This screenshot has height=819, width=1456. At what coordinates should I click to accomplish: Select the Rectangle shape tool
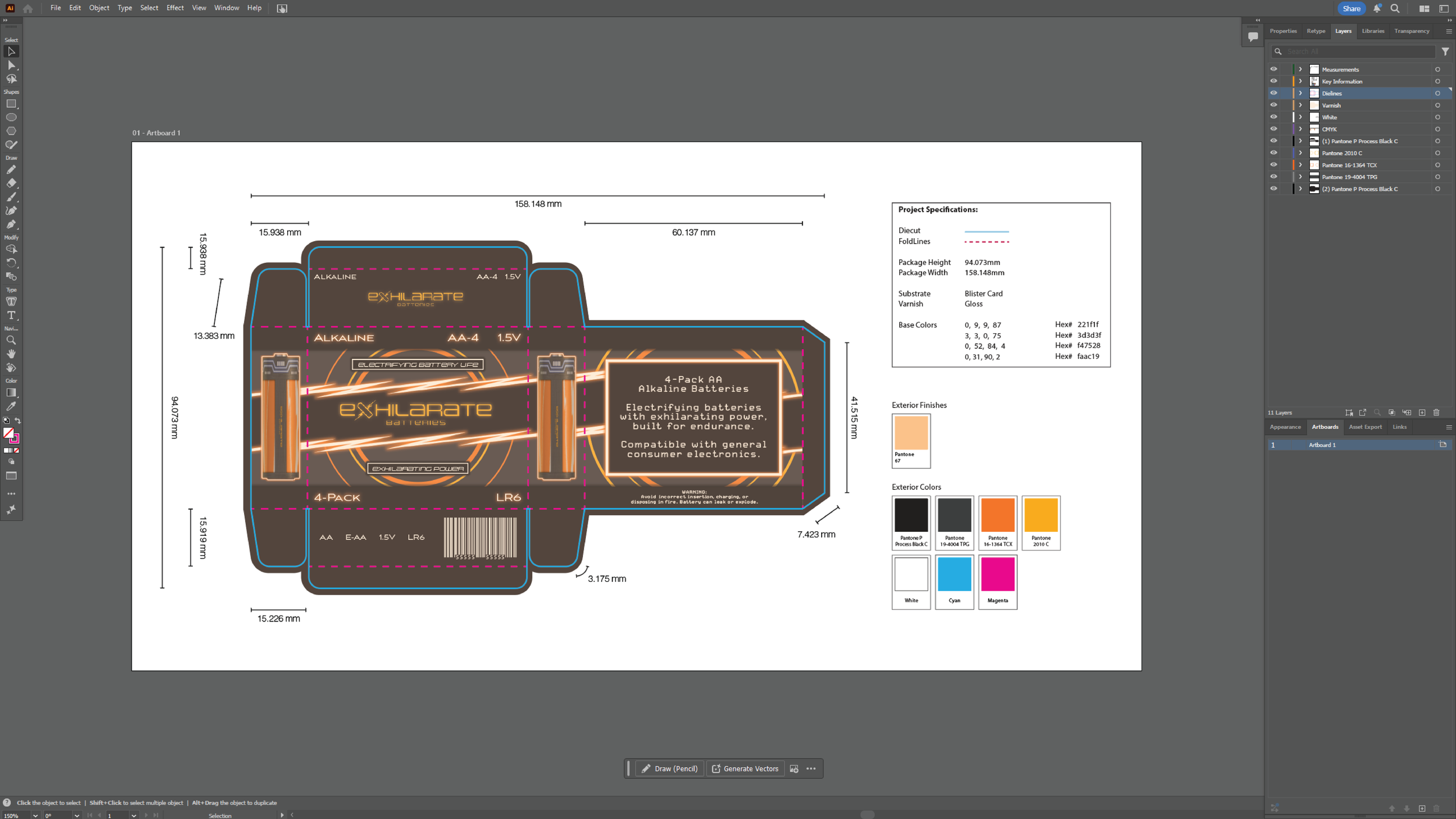(x=11, y=104)
